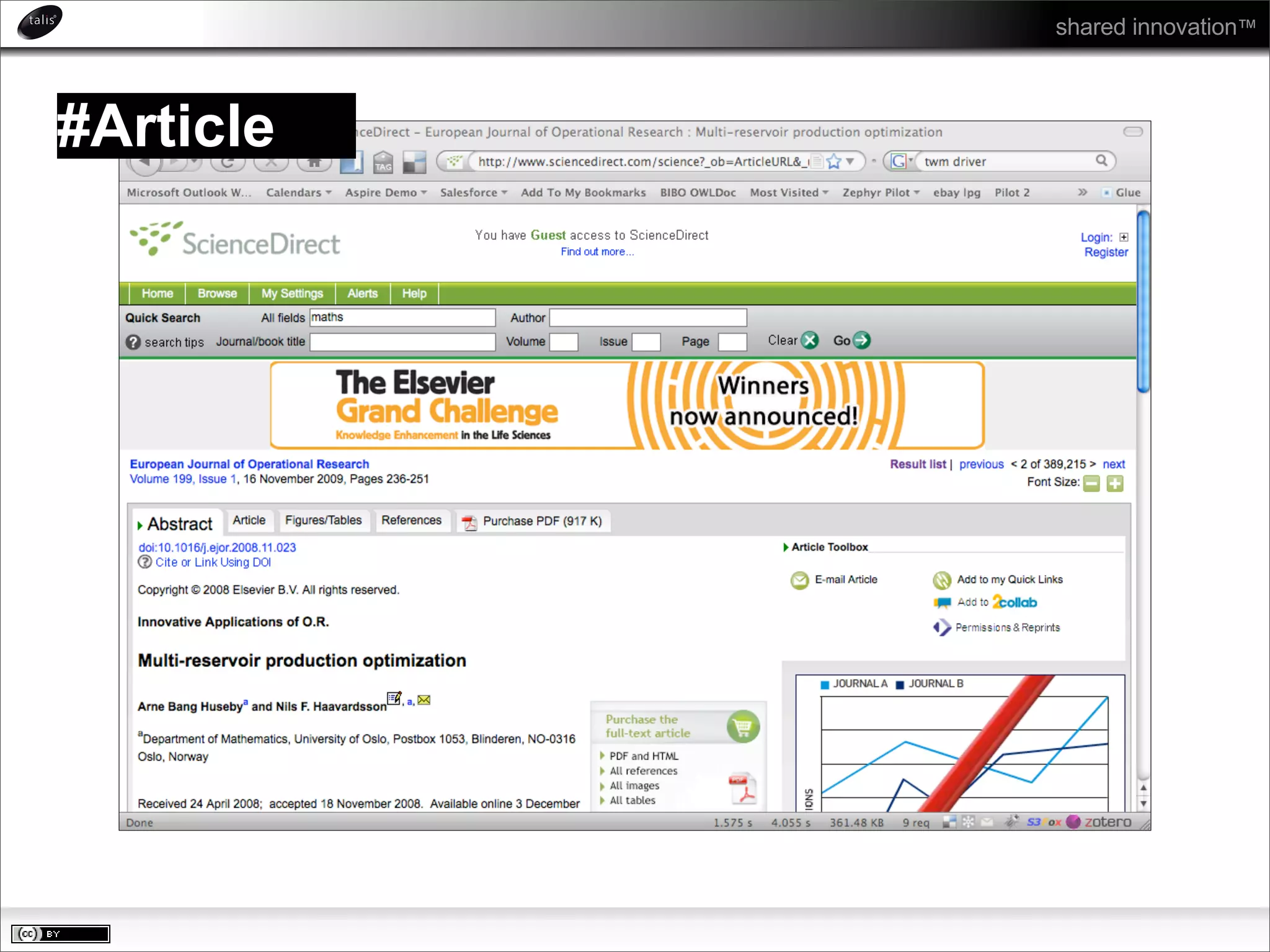Image resolution: width=1270 pixels, height=952 pixels.
Task: Click the author vitae note icon
Action: [394, 699]
